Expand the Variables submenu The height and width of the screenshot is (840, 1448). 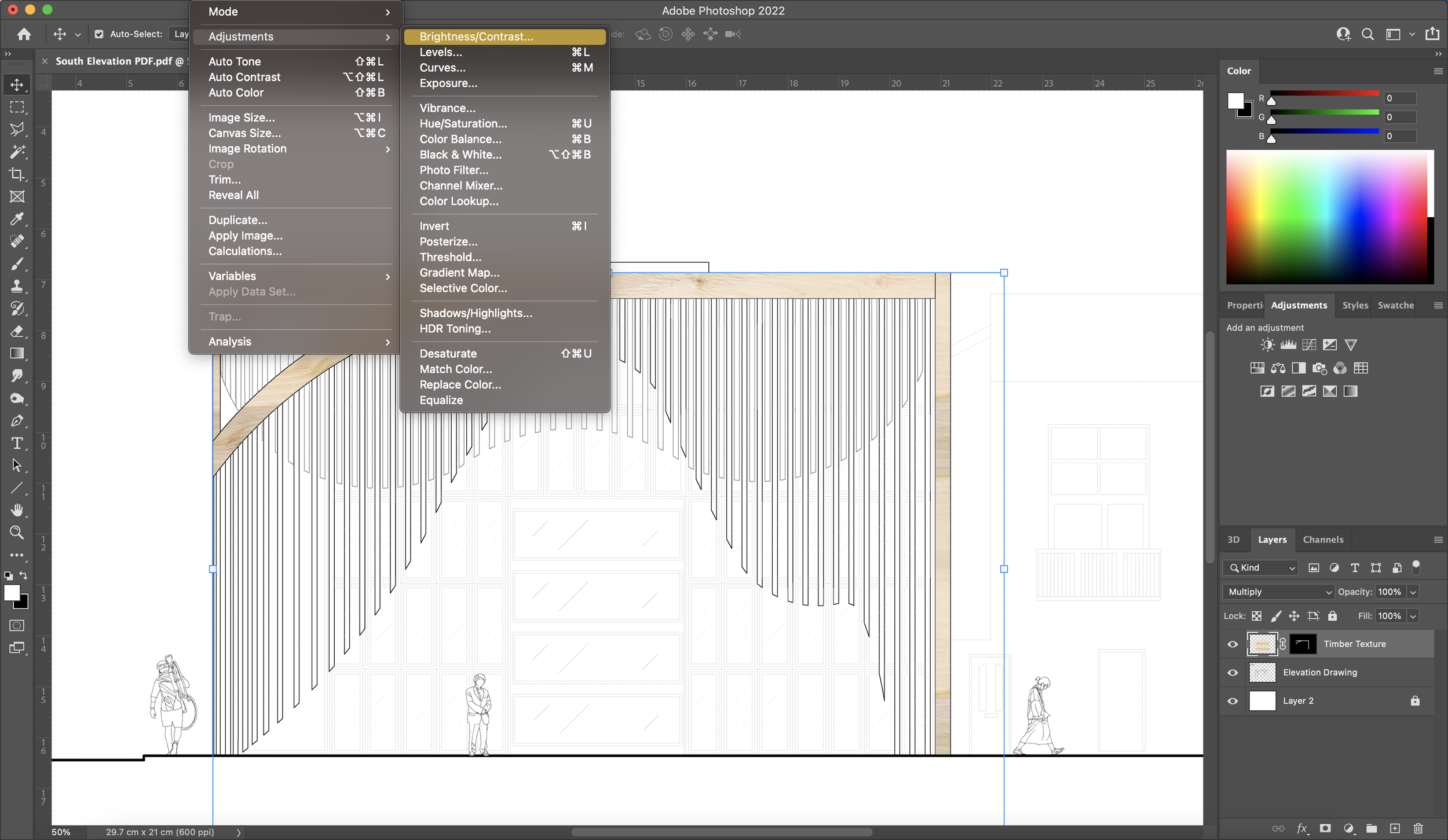point(297,276)
